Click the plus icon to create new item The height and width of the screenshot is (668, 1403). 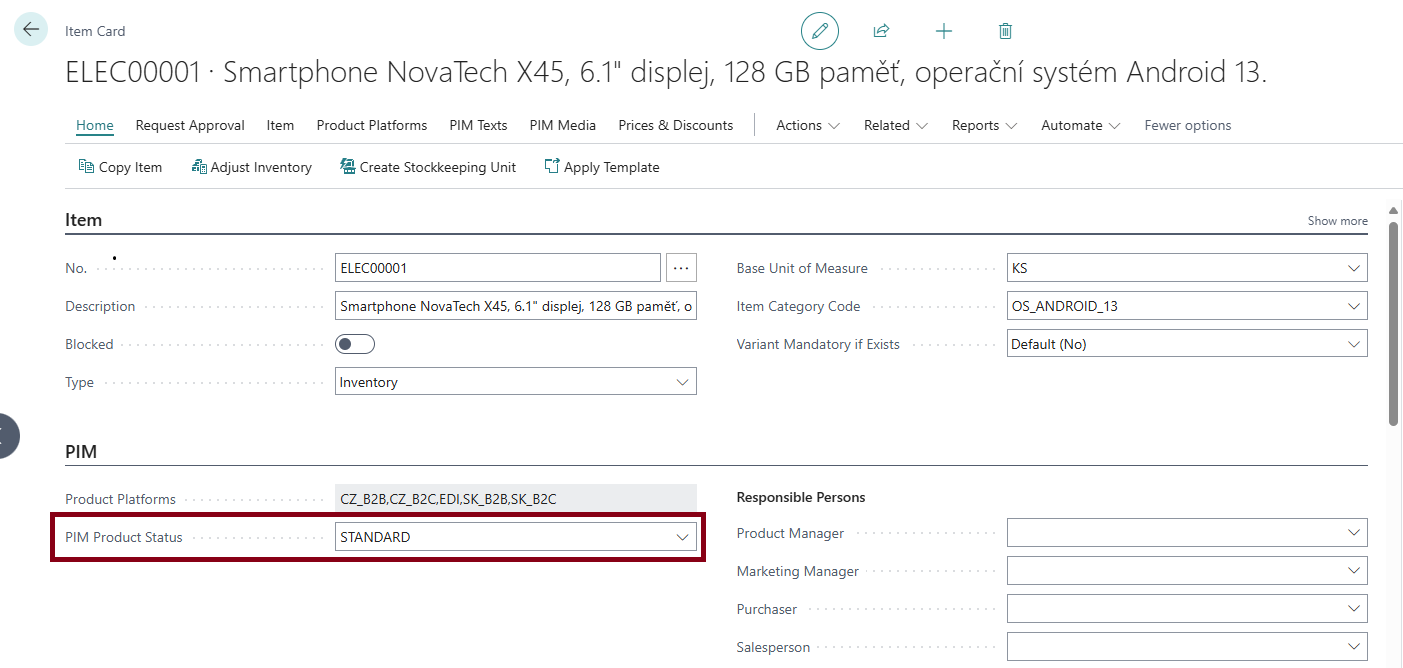tap(943, 31)
